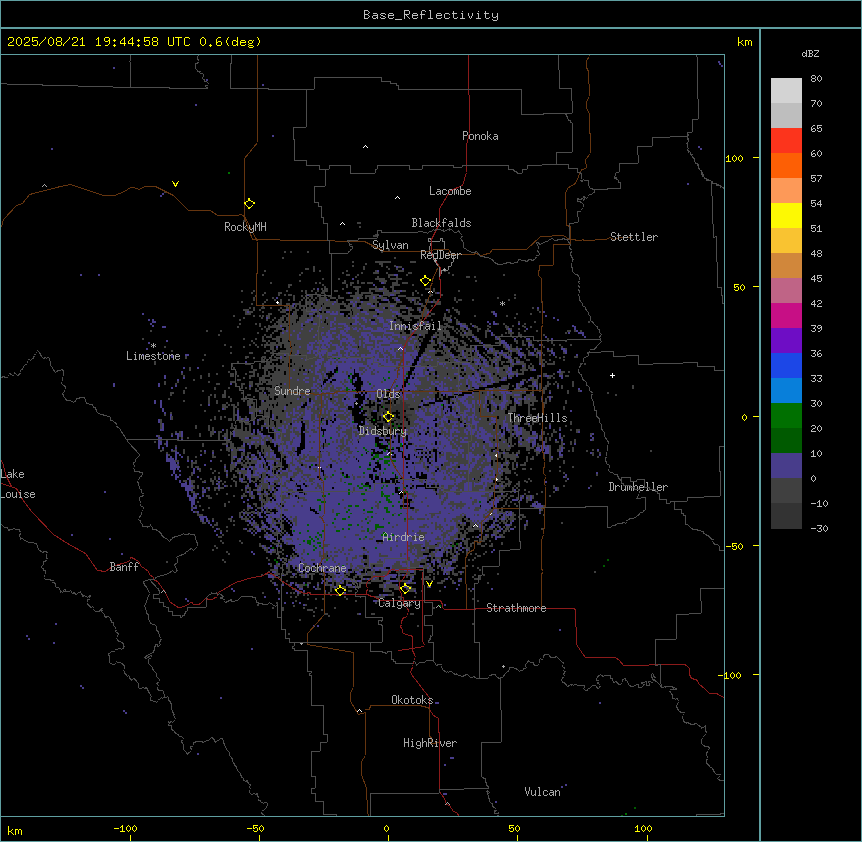
Task: Click the Innisfail city label
Action: pyautogui.click(x=415, y=326)
